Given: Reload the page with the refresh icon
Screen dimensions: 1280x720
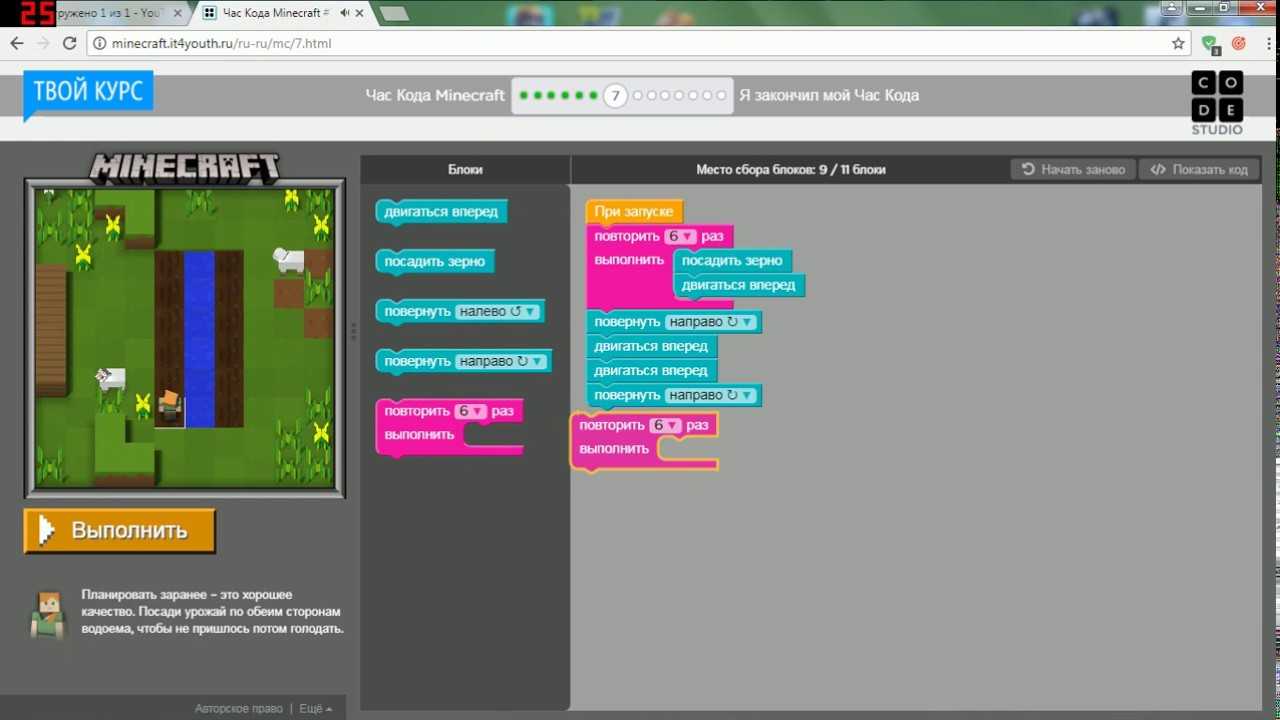Looking at the screenshot, I should tap(69, 43).
